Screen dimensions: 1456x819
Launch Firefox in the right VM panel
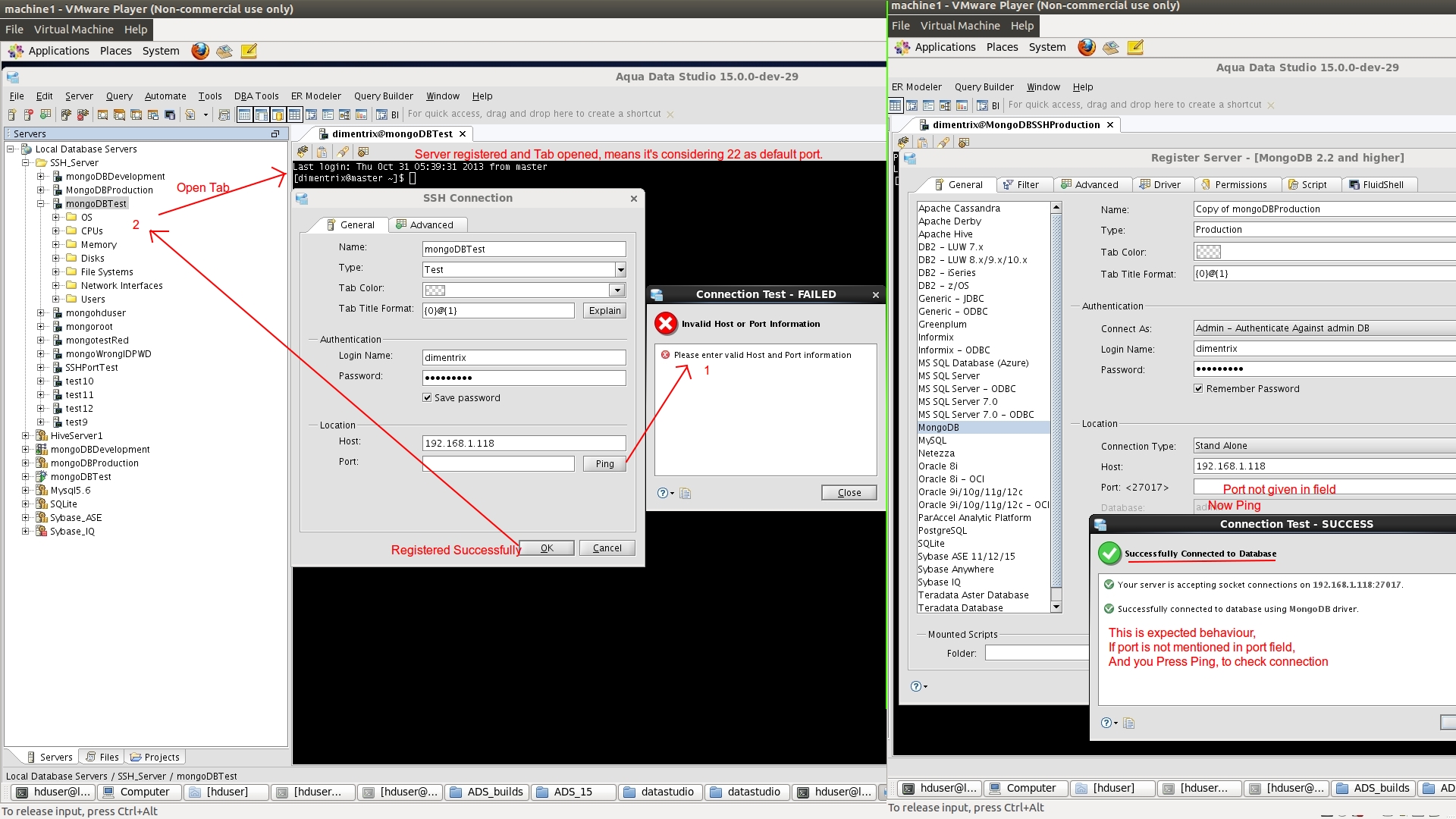(x=1087, y=47)
